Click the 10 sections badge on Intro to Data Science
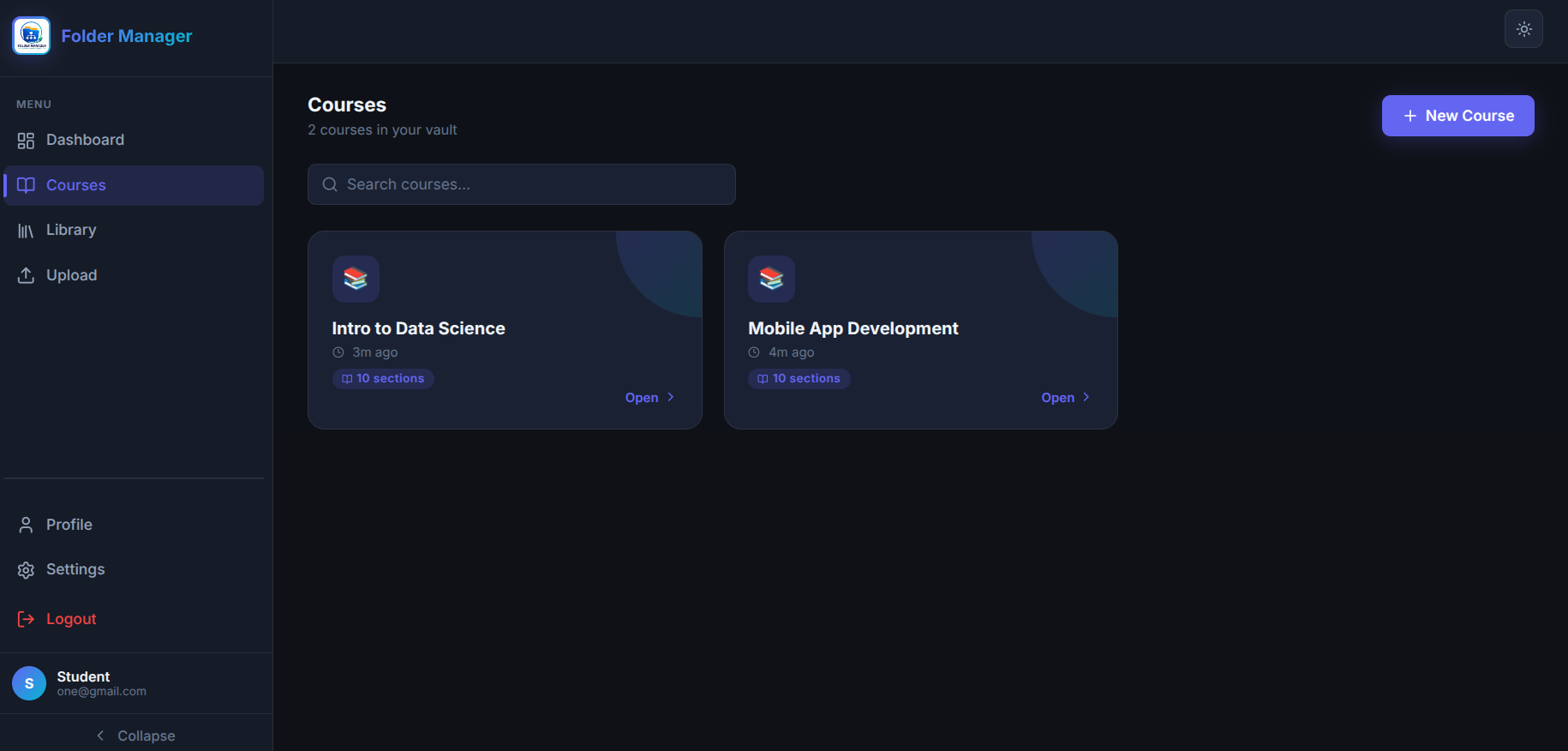 click(383, 379)
